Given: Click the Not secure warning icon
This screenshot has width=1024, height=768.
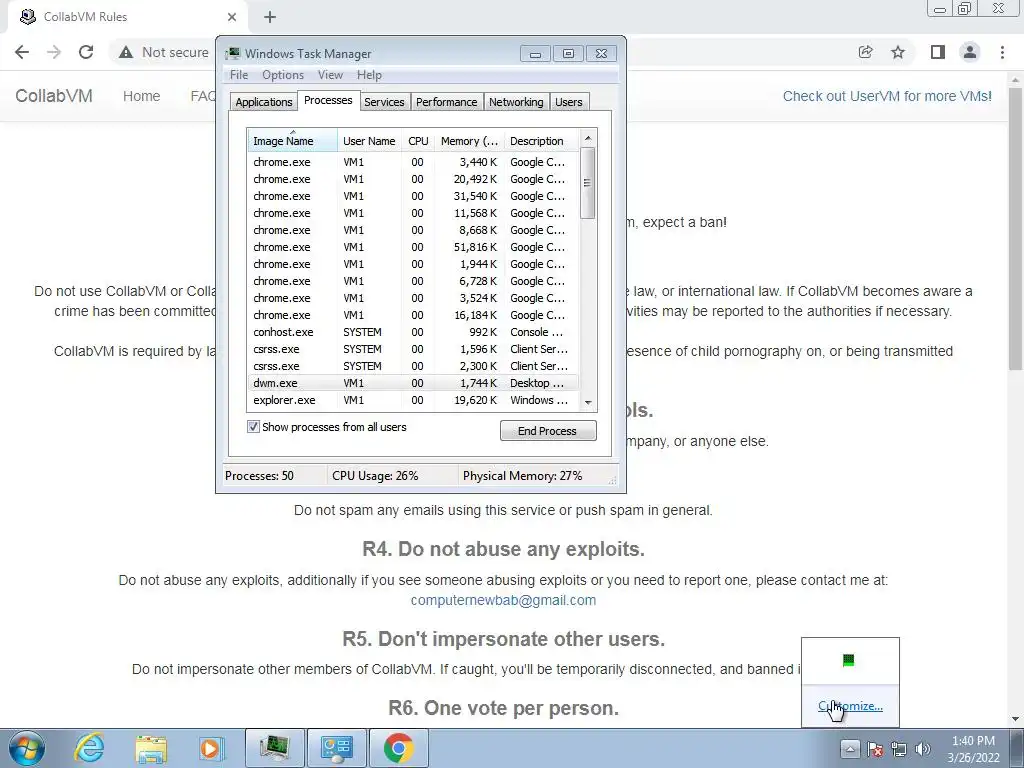Looking at the screenshot, I should [x=126, y=52].
